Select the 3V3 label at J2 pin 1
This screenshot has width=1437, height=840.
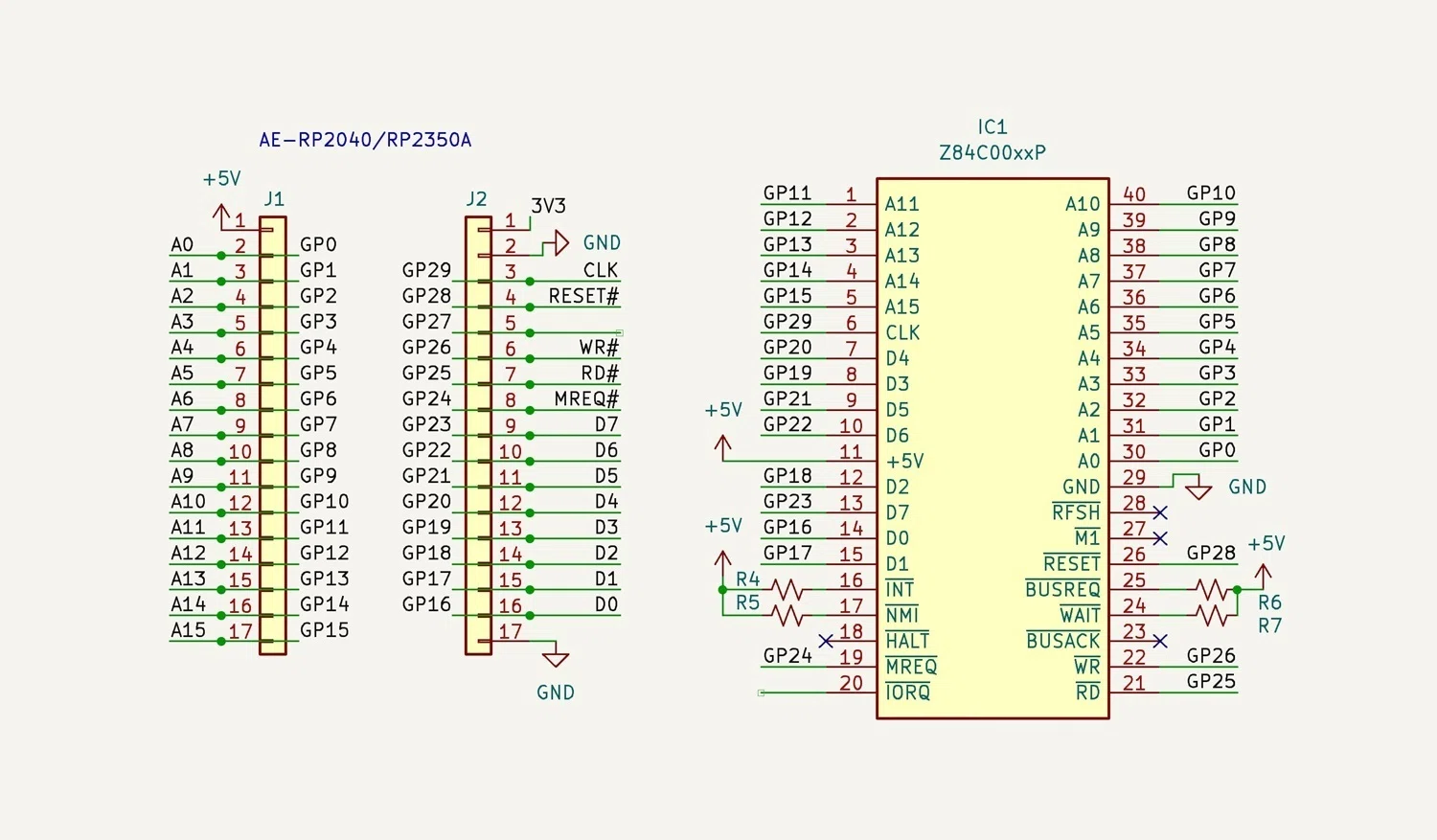pos(549,206)
